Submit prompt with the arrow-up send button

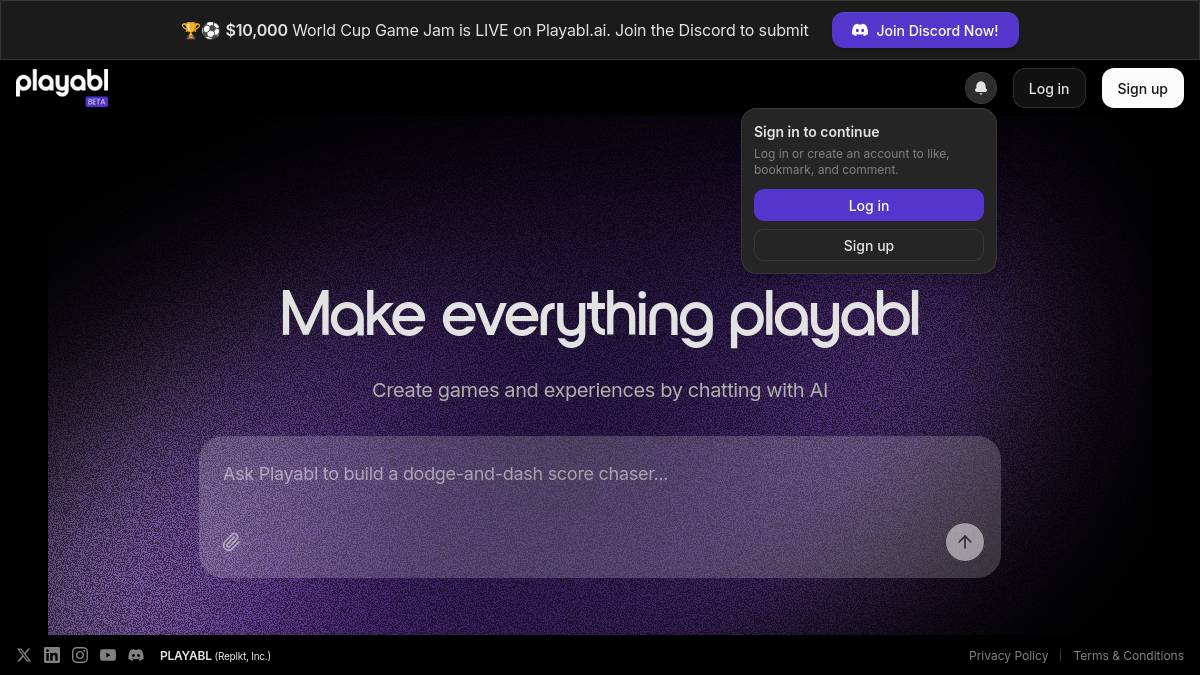click(965, 542)
